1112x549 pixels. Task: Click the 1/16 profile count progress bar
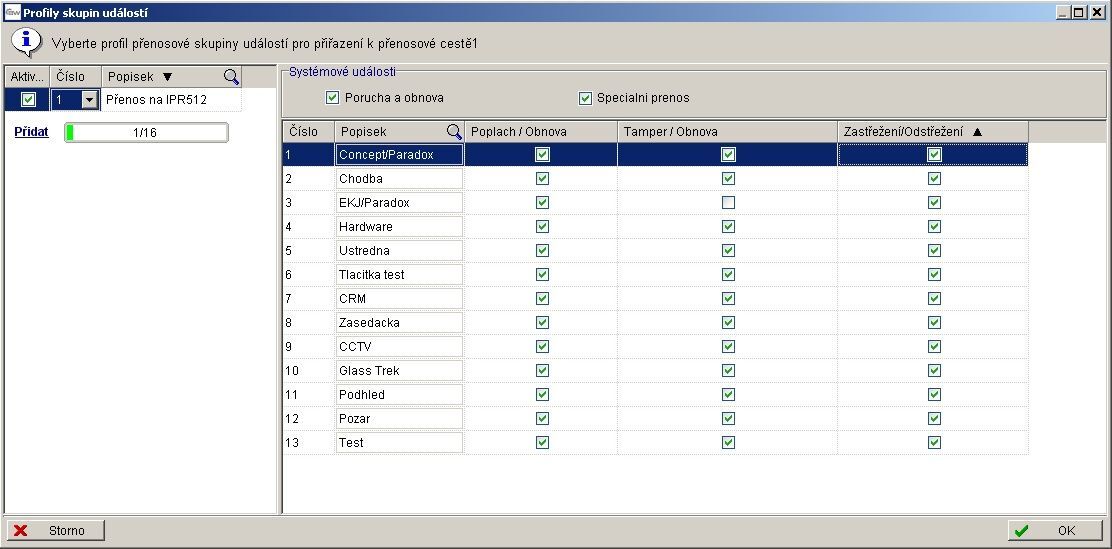(x=146, y=133)
